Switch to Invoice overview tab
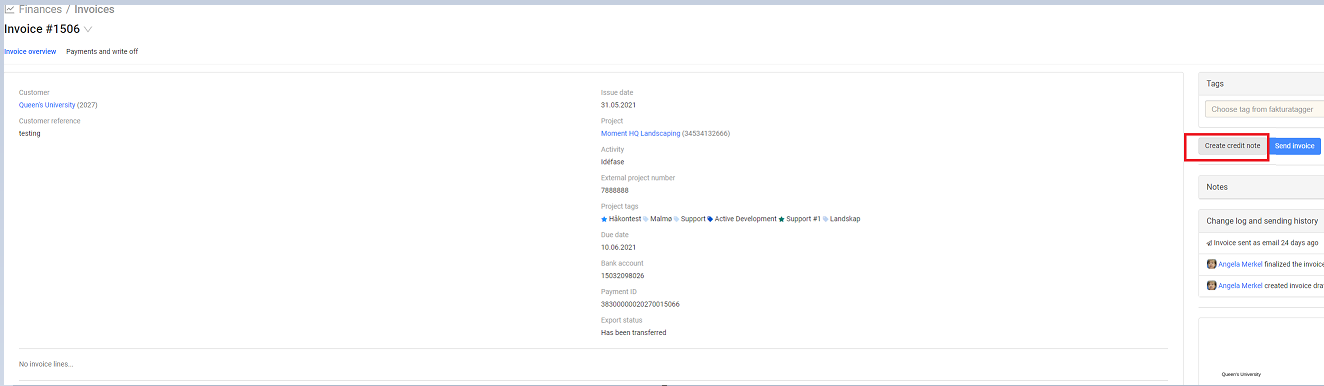This screenshot has width=1324, height=386. point(30,51)
